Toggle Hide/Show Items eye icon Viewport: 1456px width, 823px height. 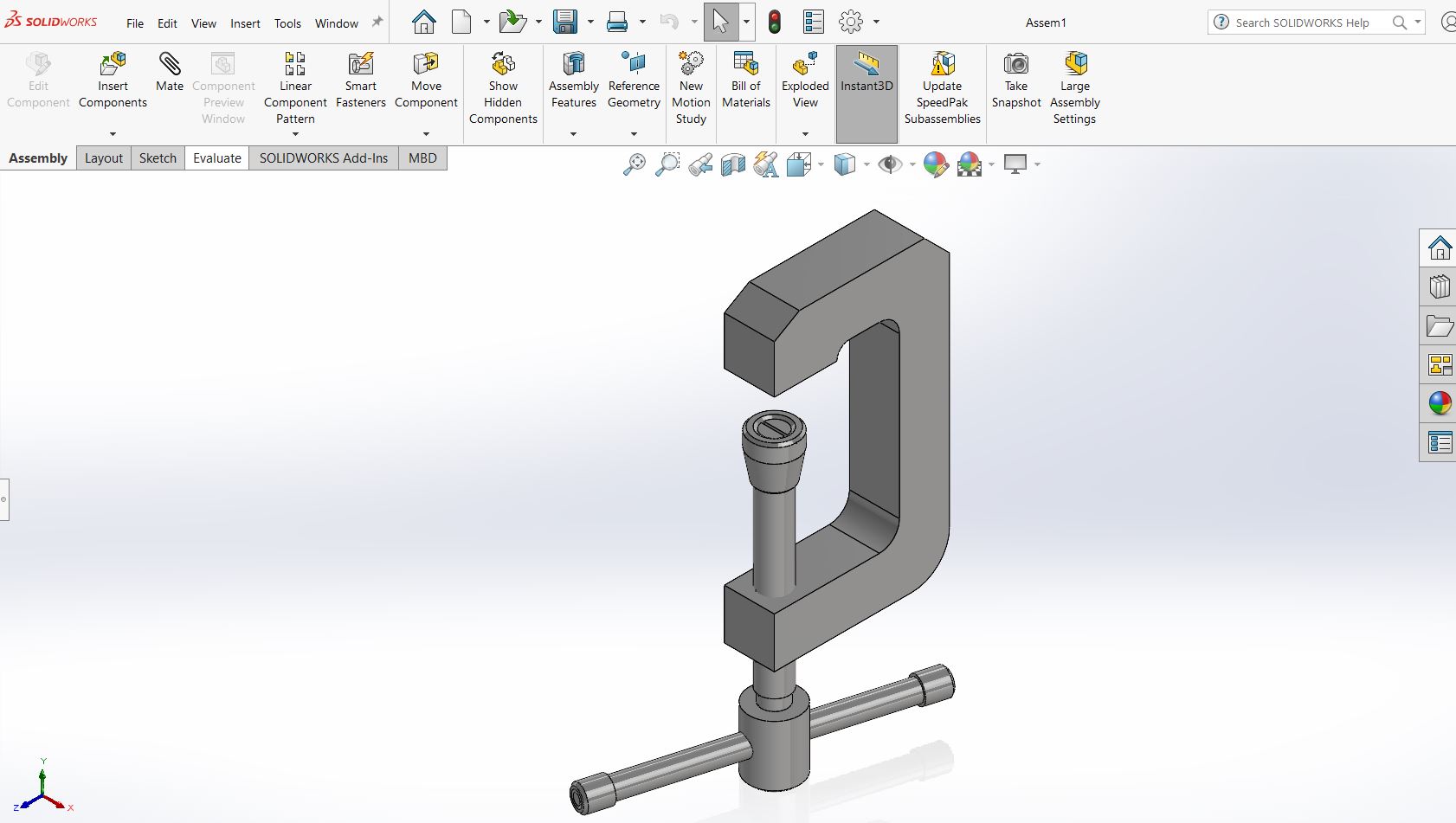pyautogui.click(x=889, y=164)
